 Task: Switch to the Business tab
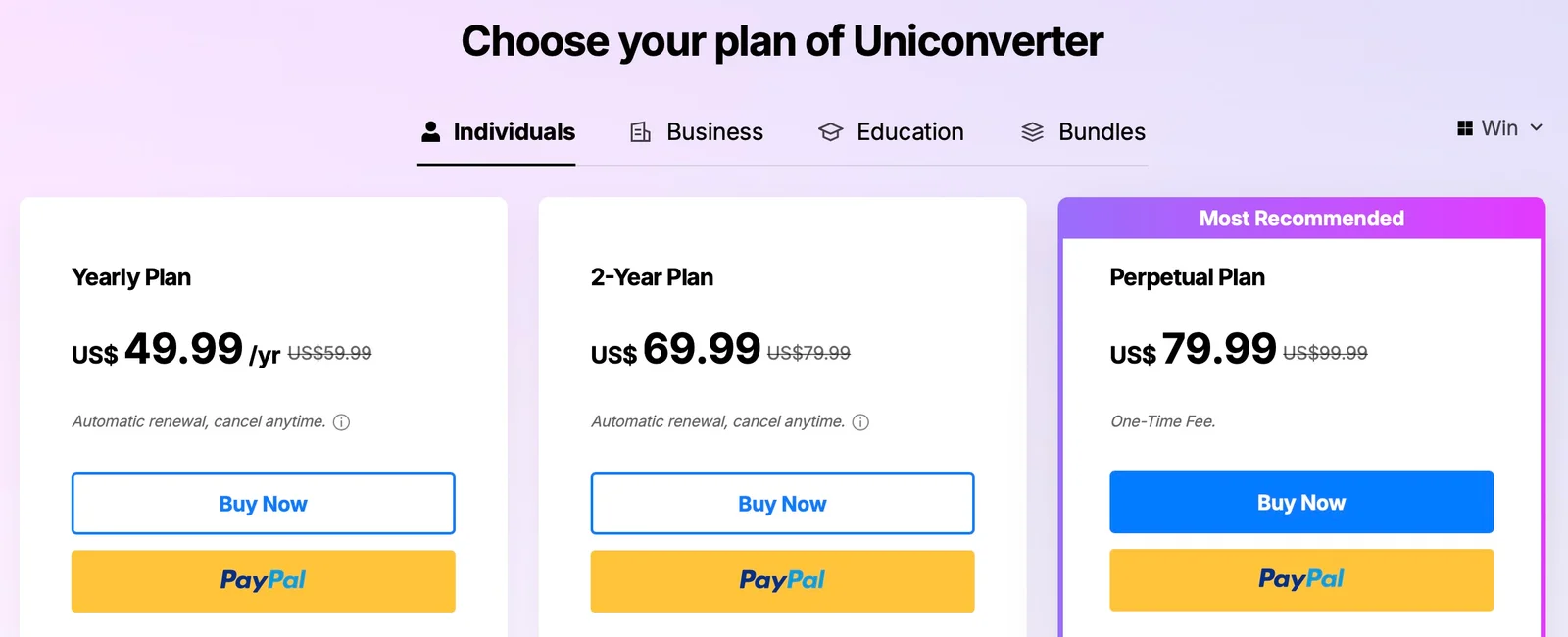tap(714, 132)
